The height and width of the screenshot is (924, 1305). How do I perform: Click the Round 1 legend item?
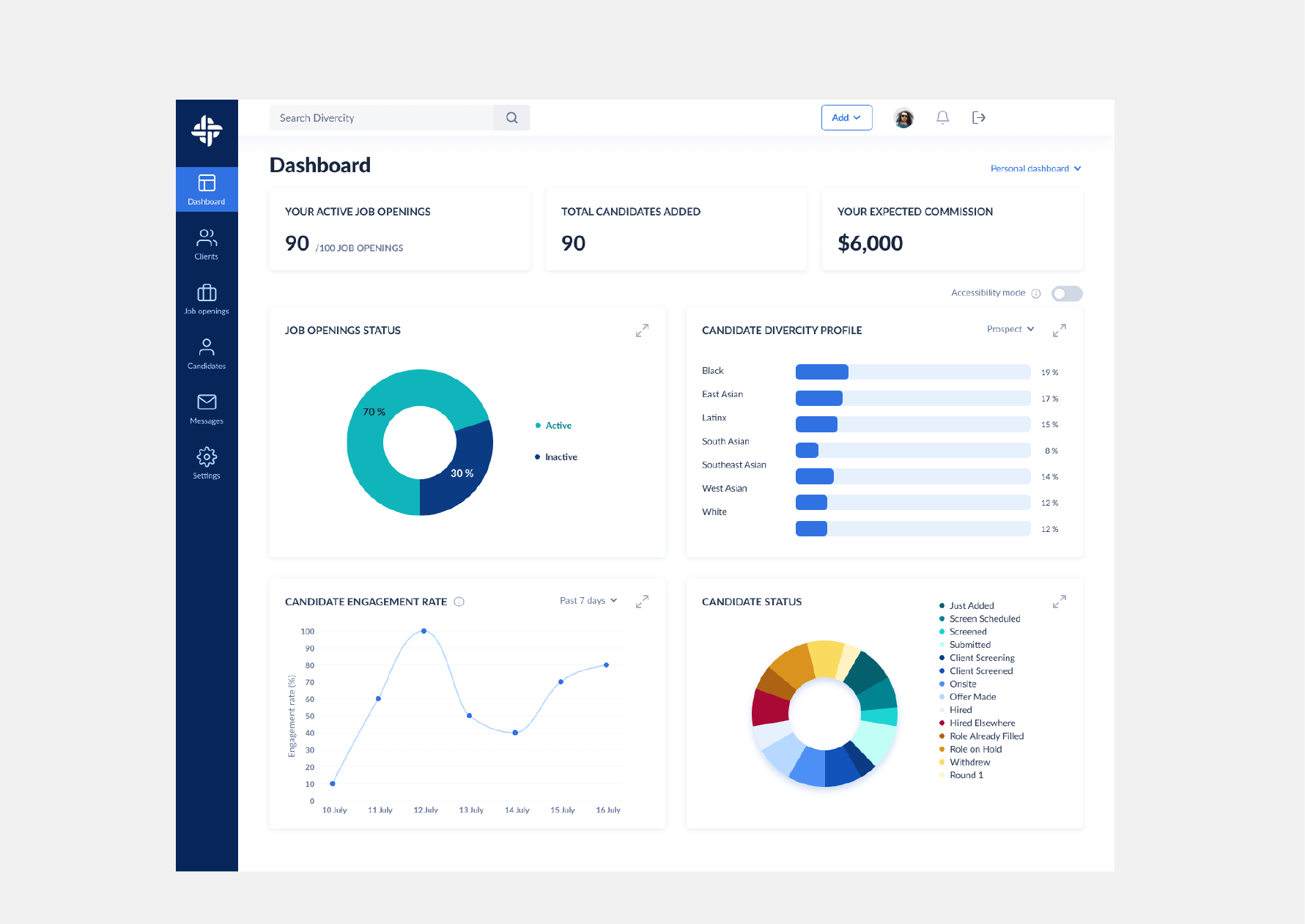pos(961,775)
